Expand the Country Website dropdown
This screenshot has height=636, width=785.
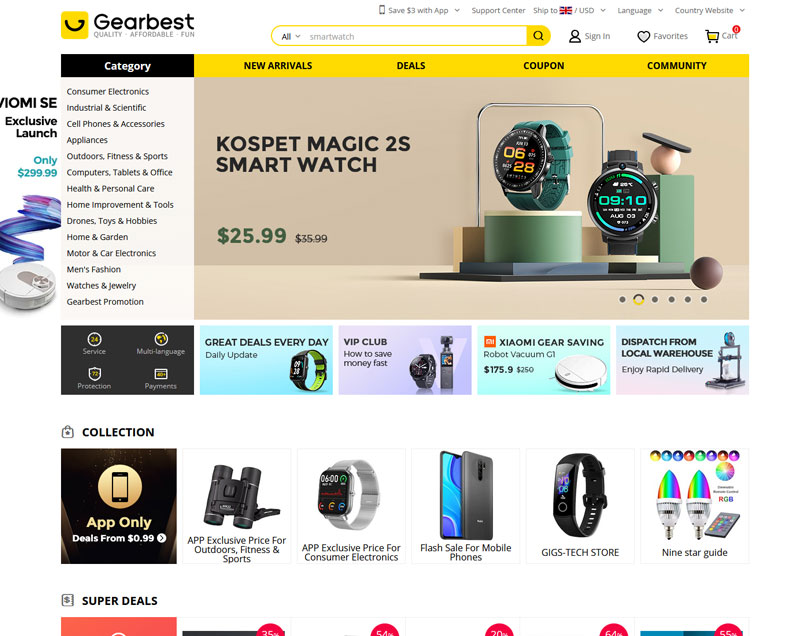710,11
